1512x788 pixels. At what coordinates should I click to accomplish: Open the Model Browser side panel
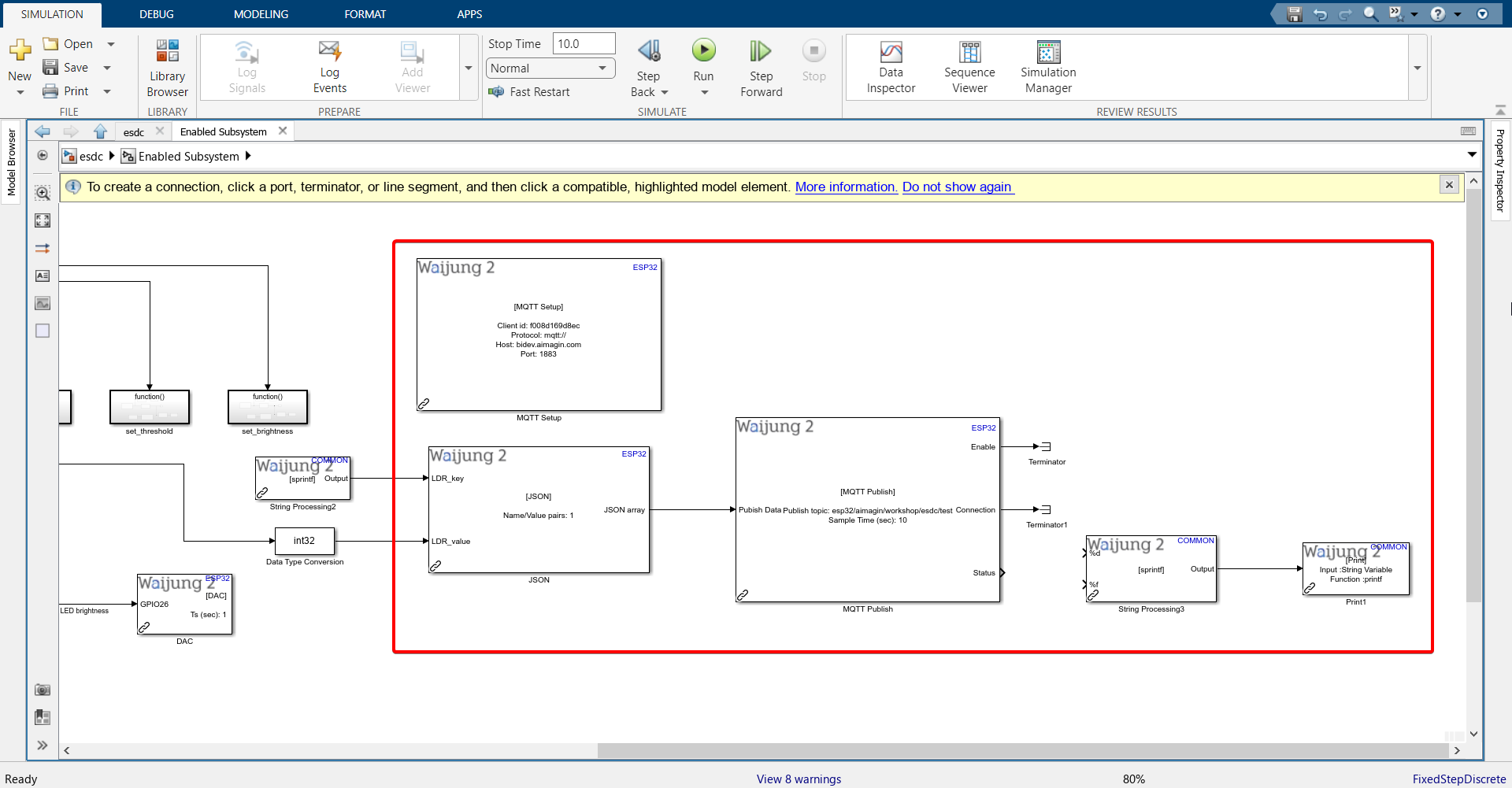click(11, 162)
